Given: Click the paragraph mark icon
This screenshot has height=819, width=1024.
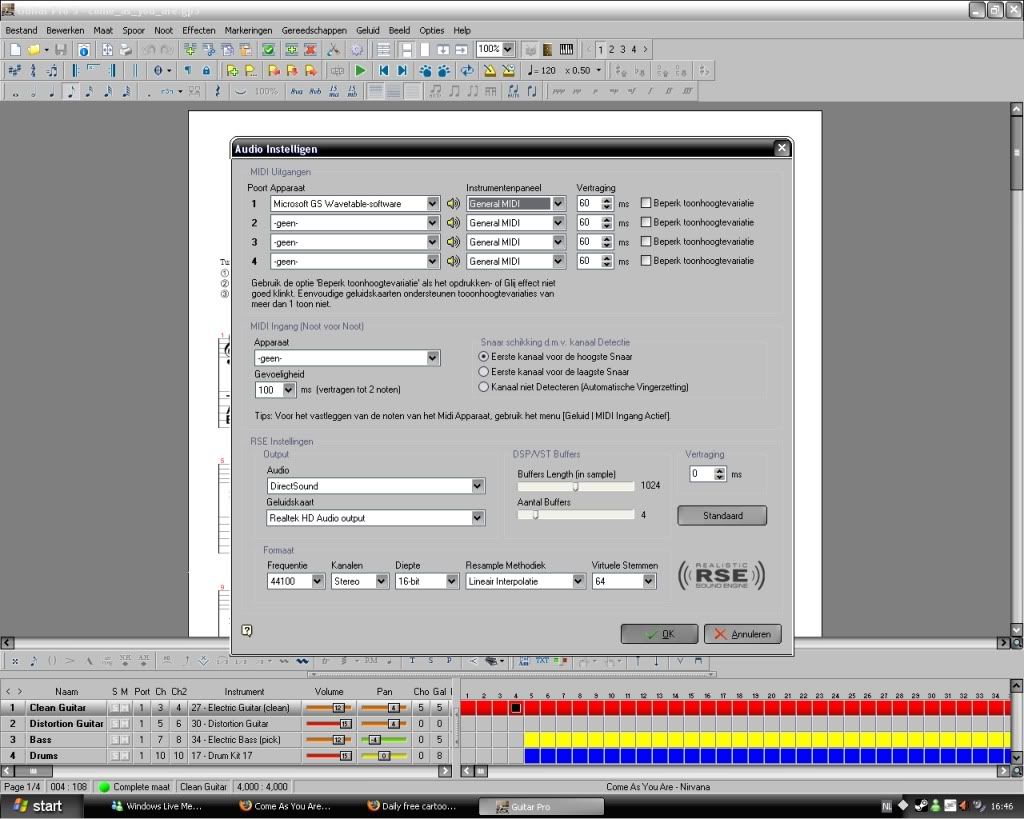Looking at the screenshot, I should pos(188,71).
